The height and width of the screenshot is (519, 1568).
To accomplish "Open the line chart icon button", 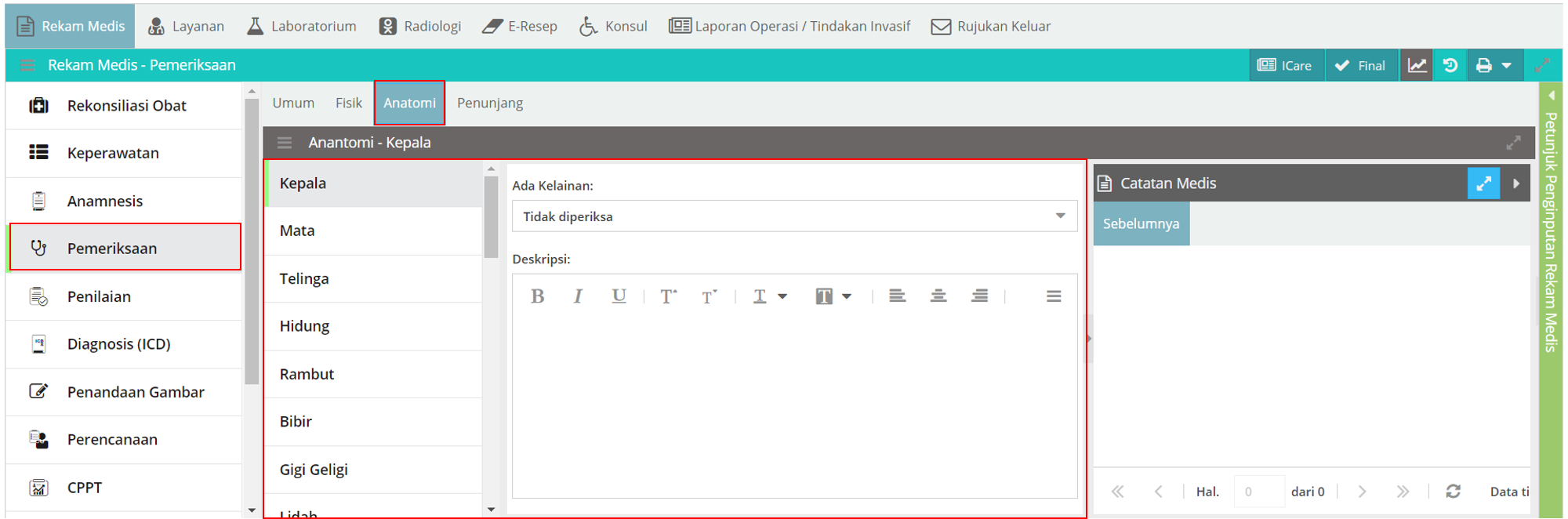I will click(x=1417, y=65).
